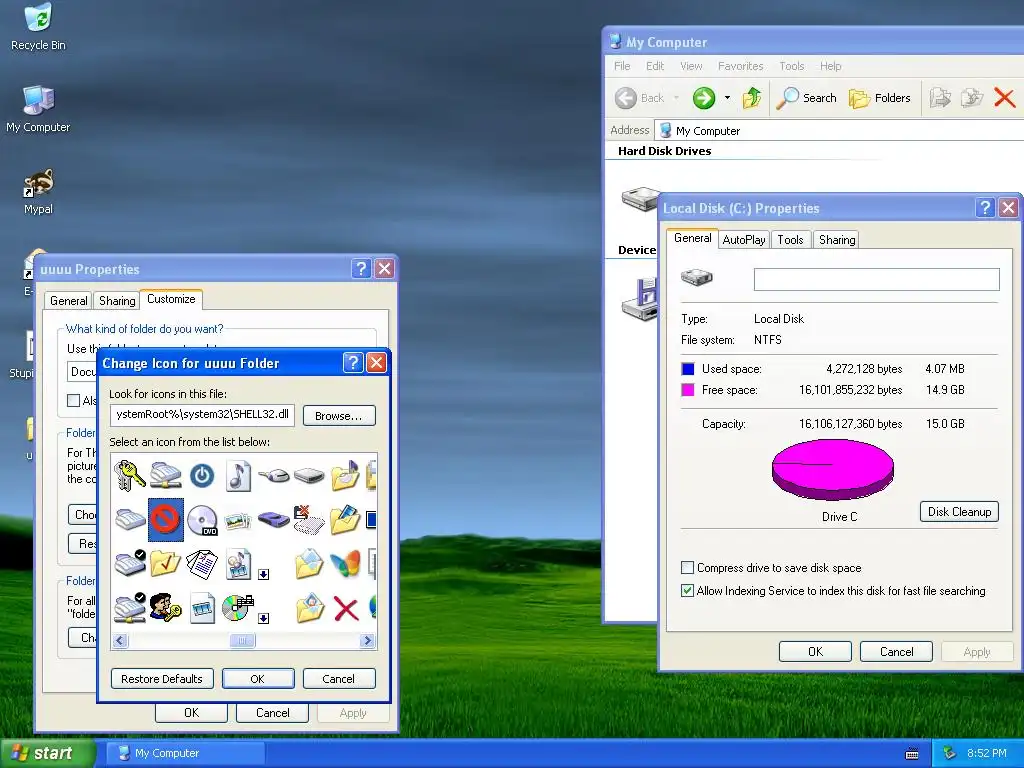Open the Favorites menu
This screenshot has height=768, width=1024.
741,66
